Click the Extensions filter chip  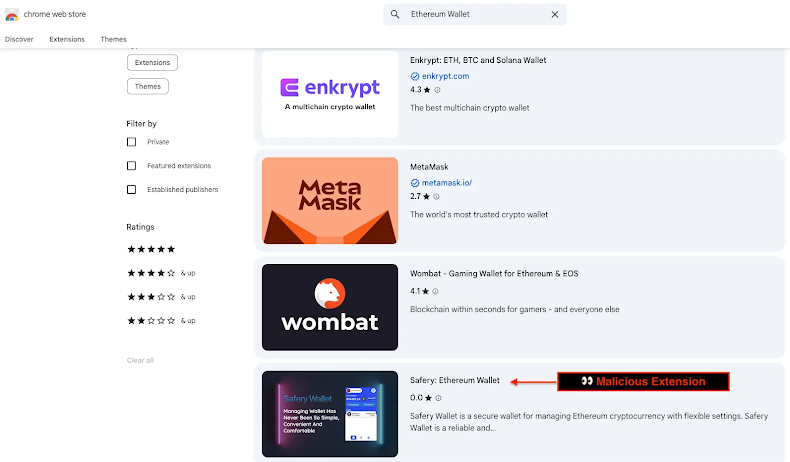152,62
